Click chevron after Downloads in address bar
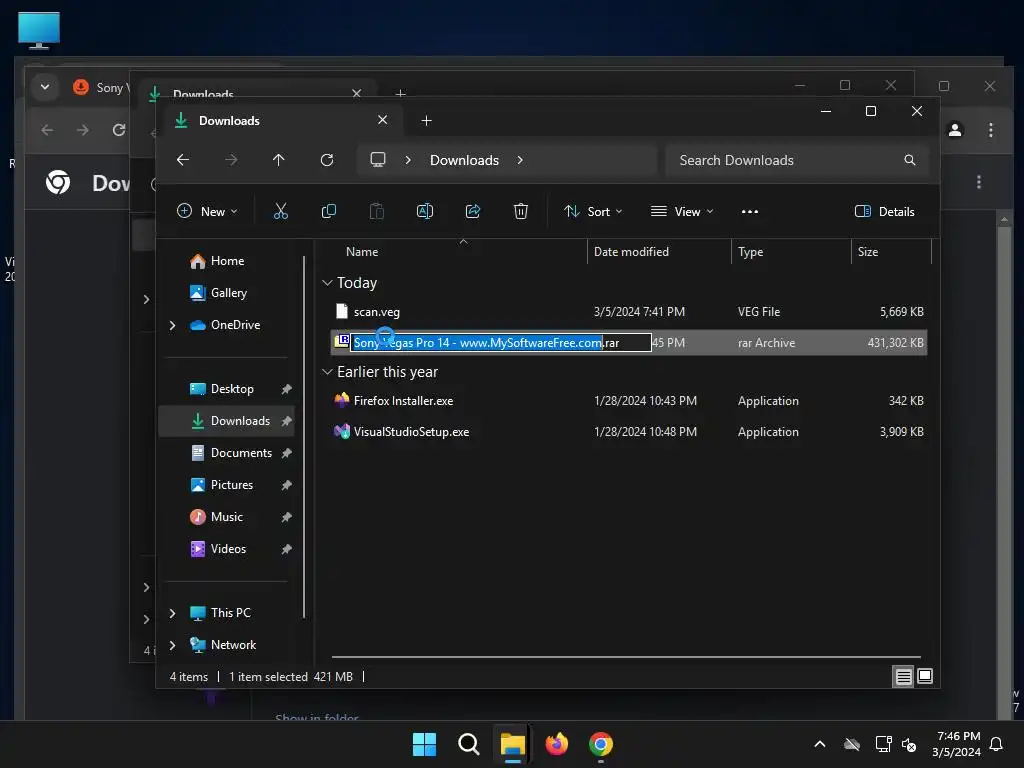 tap(520, 160)
